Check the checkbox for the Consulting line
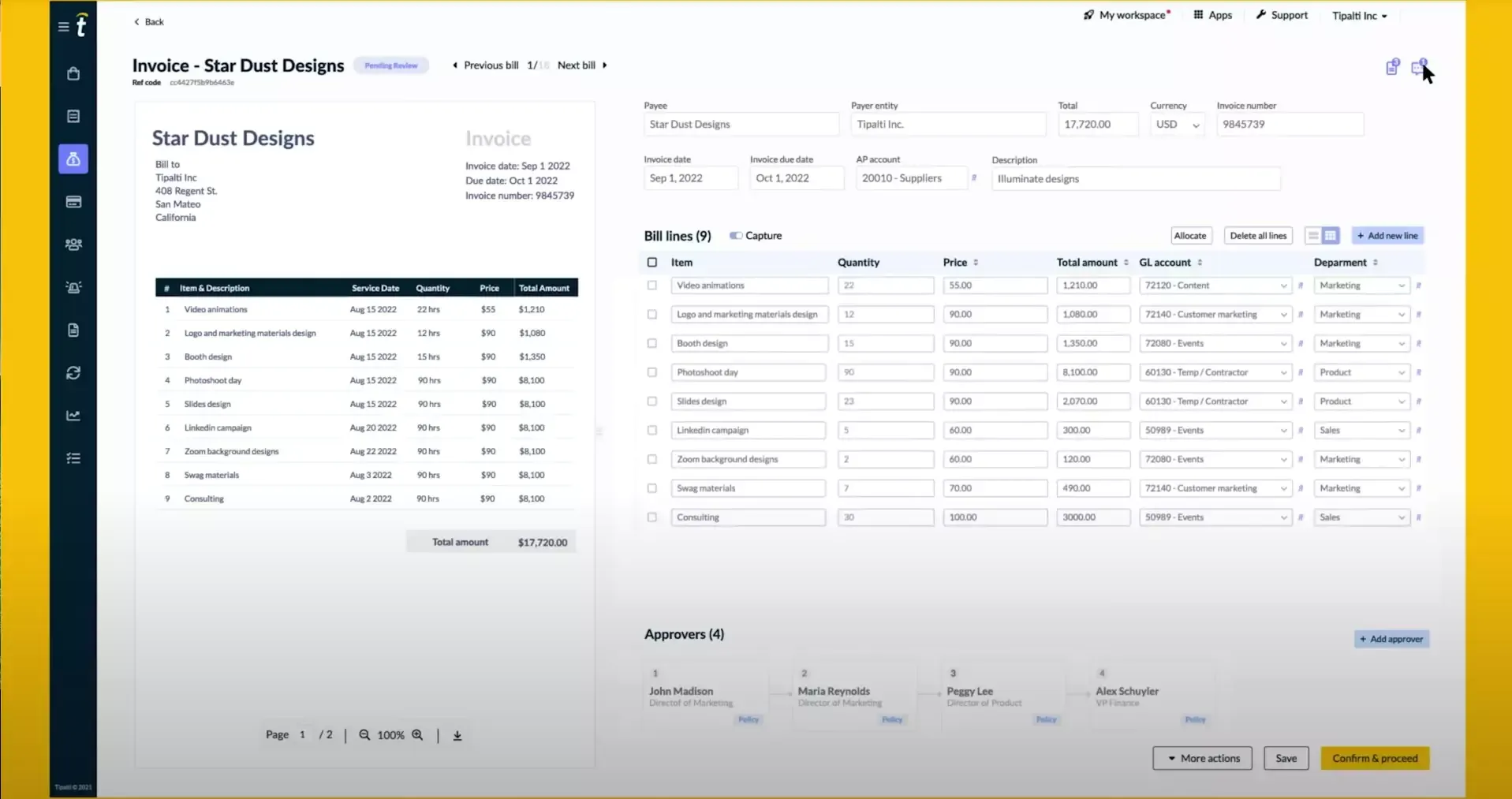1512x799 pixels. pyautogui.click(x=651, y=517)
